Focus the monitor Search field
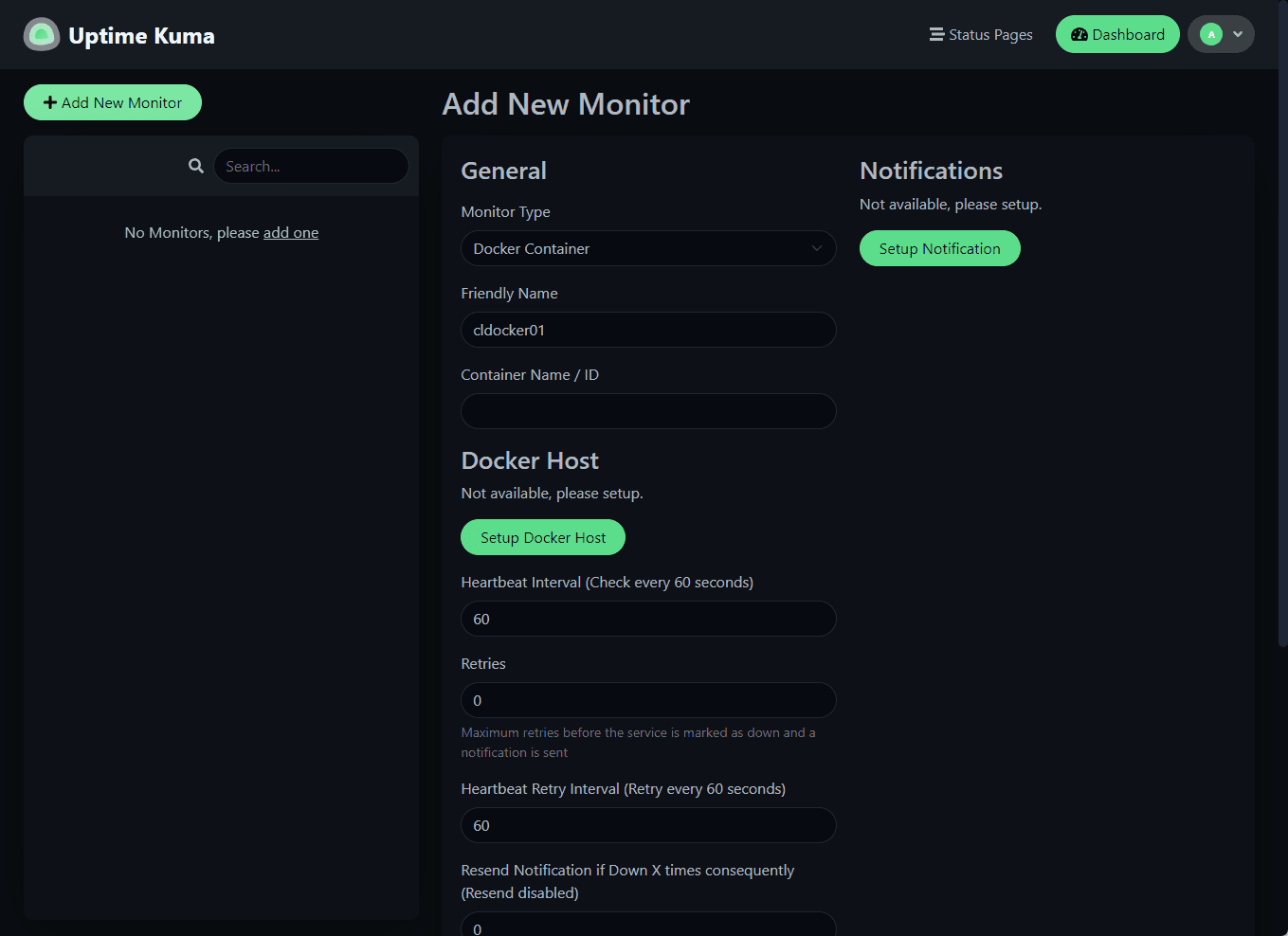1288x936 pixels. (x=311, y=166)
